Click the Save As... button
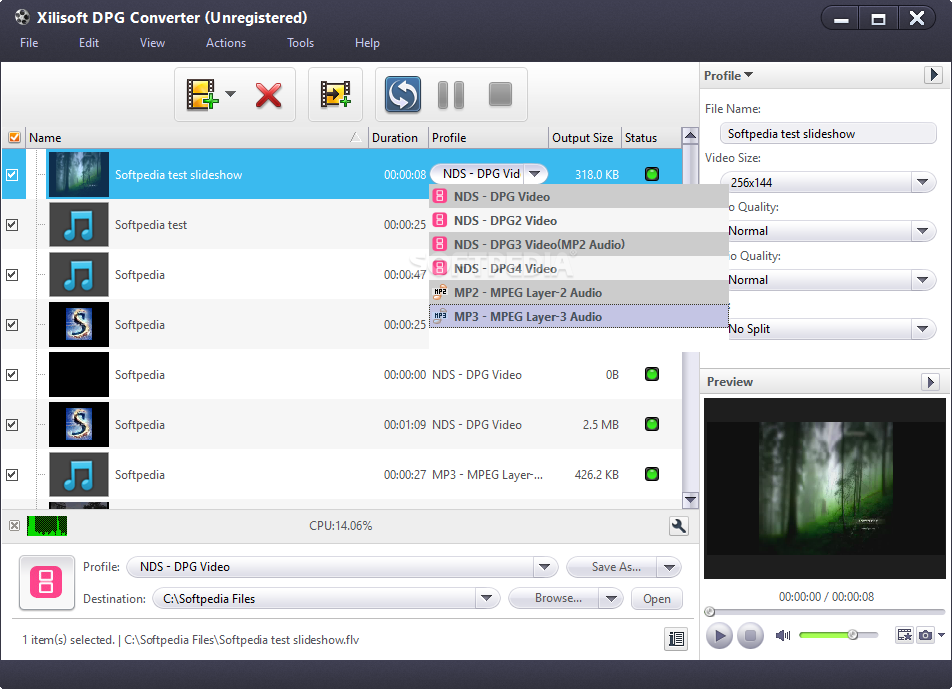This screenshot has height=689, width=952. 612,567
